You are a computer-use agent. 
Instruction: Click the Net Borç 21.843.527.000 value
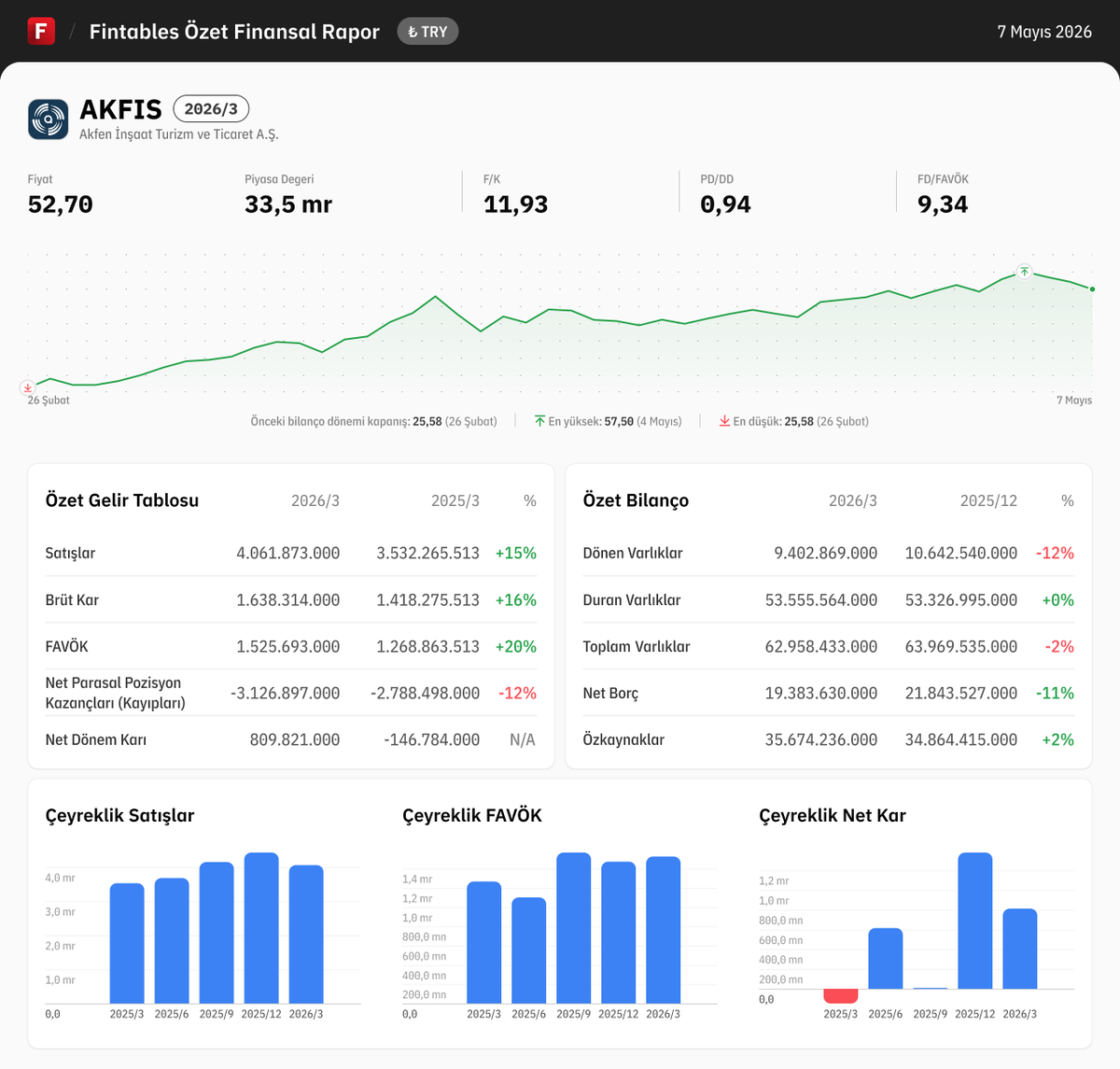[x=961, y=693]
